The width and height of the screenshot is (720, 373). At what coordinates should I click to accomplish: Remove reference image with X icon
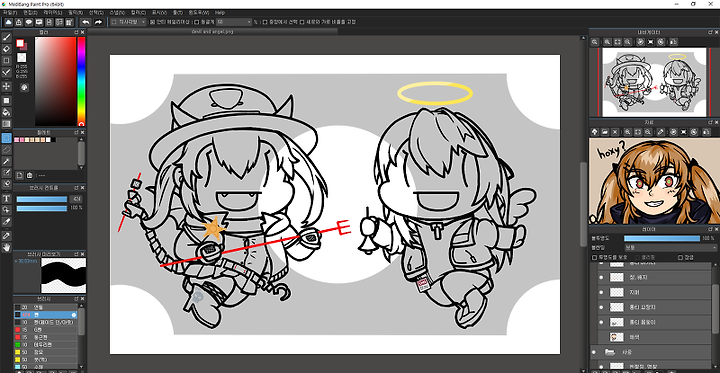click(x=616, y=132)
